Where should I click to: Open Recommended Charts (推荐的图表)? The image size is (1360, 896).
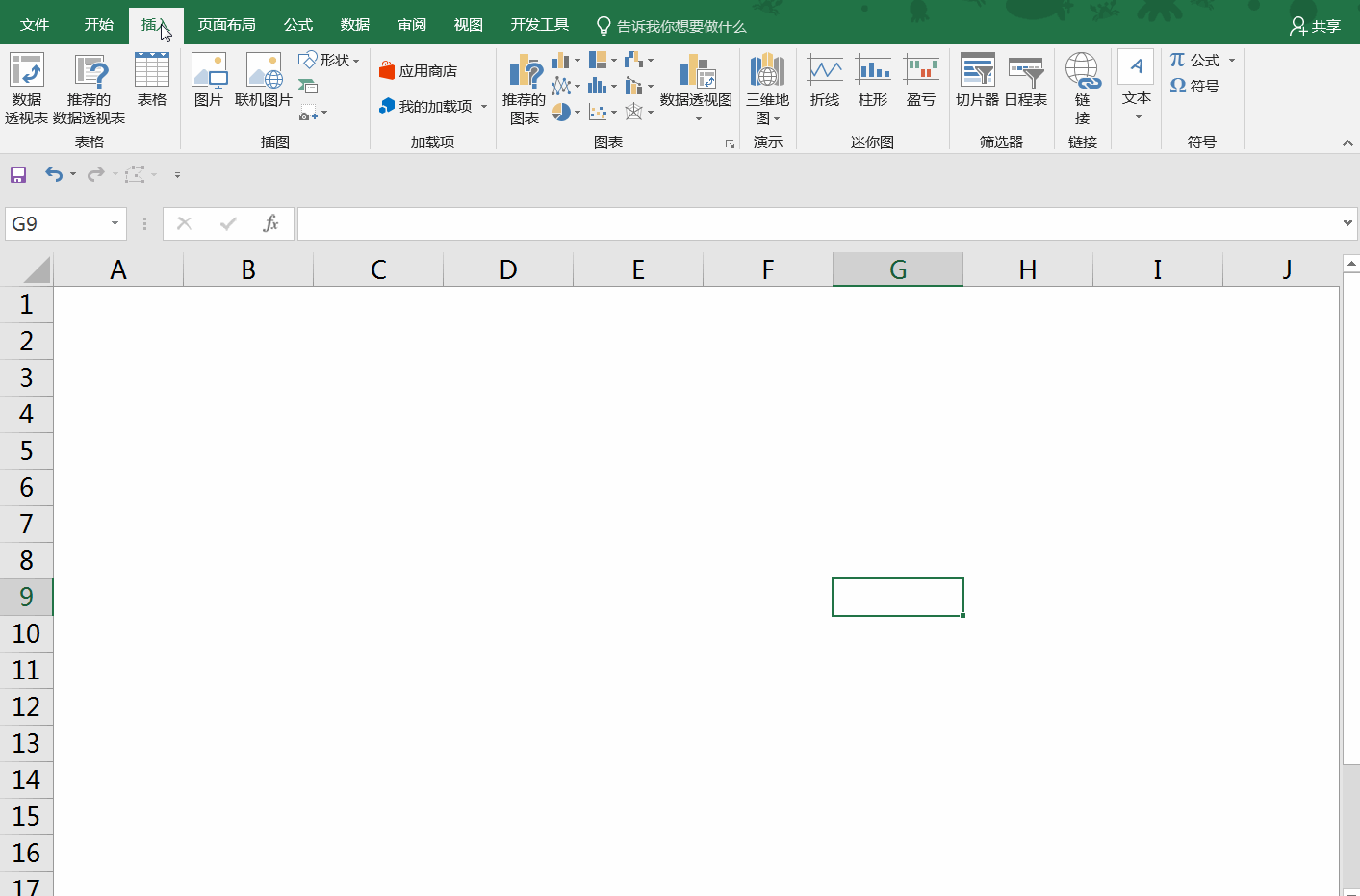[524, 89]
